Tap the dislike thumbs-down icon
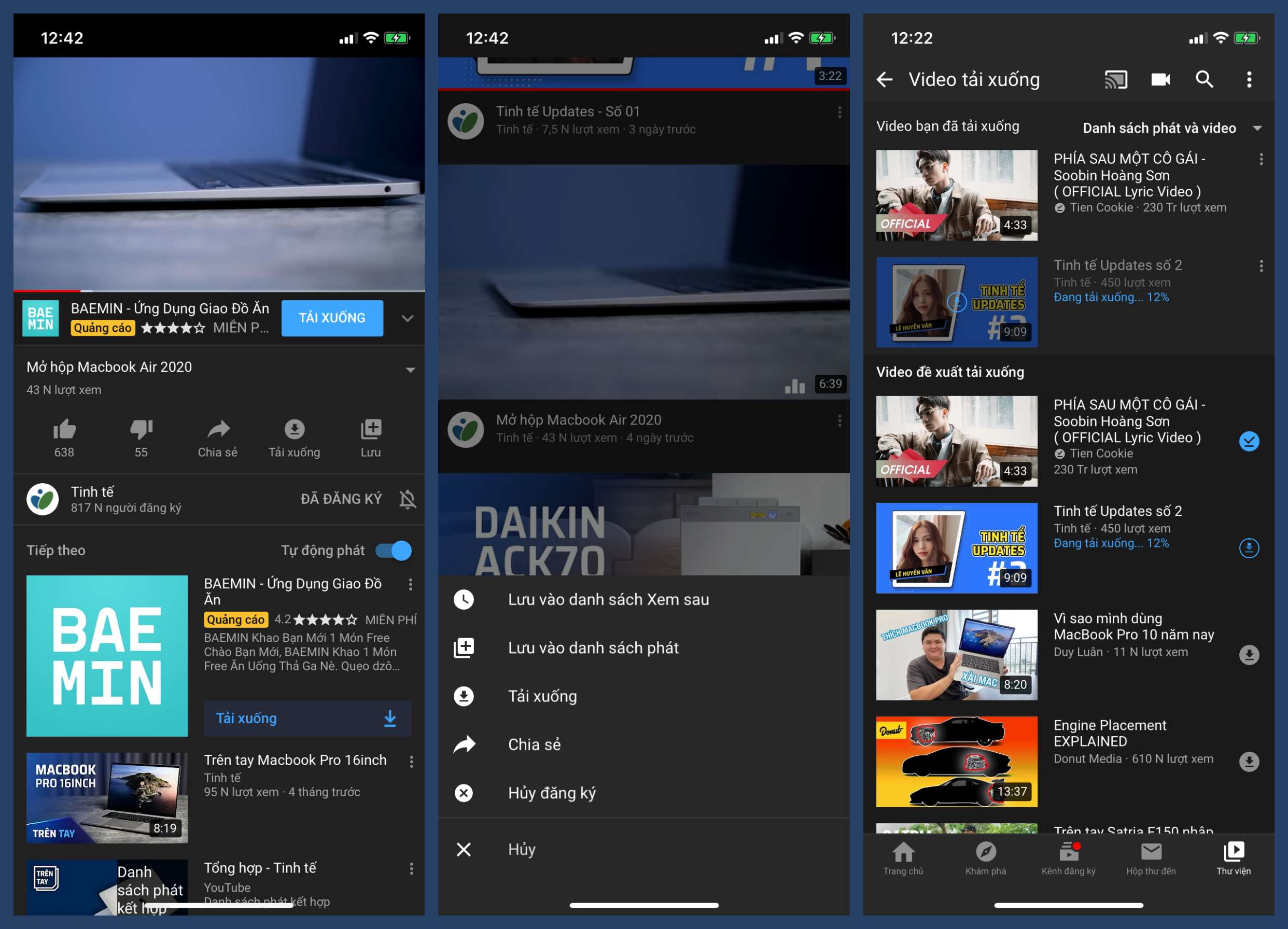 [141, 429]
